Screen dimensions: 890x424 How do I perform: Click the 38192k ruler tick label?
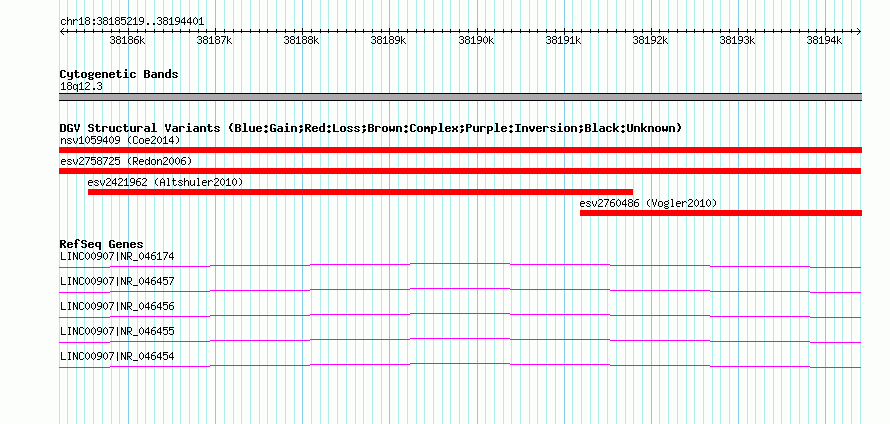[x=650, y=41]
